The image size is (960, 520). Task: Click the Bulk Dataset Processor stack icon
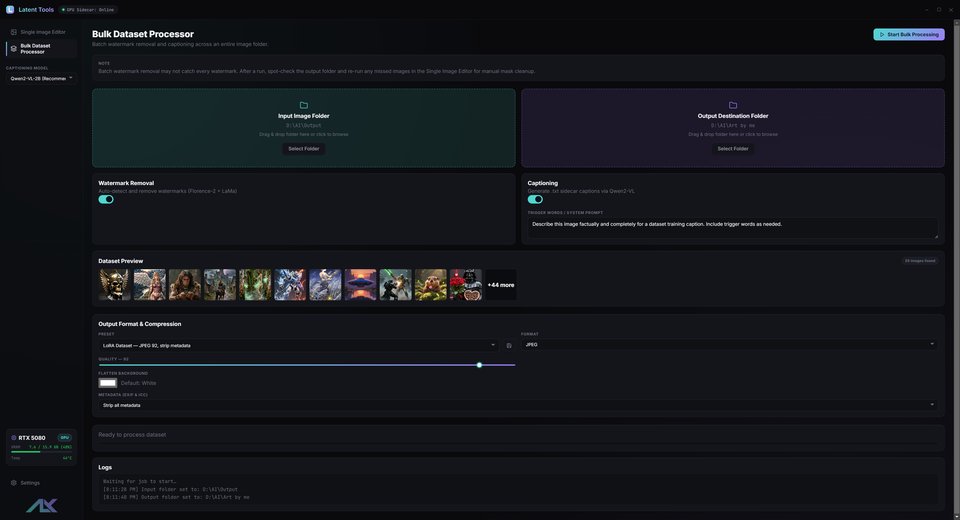(x=13, y=48)
